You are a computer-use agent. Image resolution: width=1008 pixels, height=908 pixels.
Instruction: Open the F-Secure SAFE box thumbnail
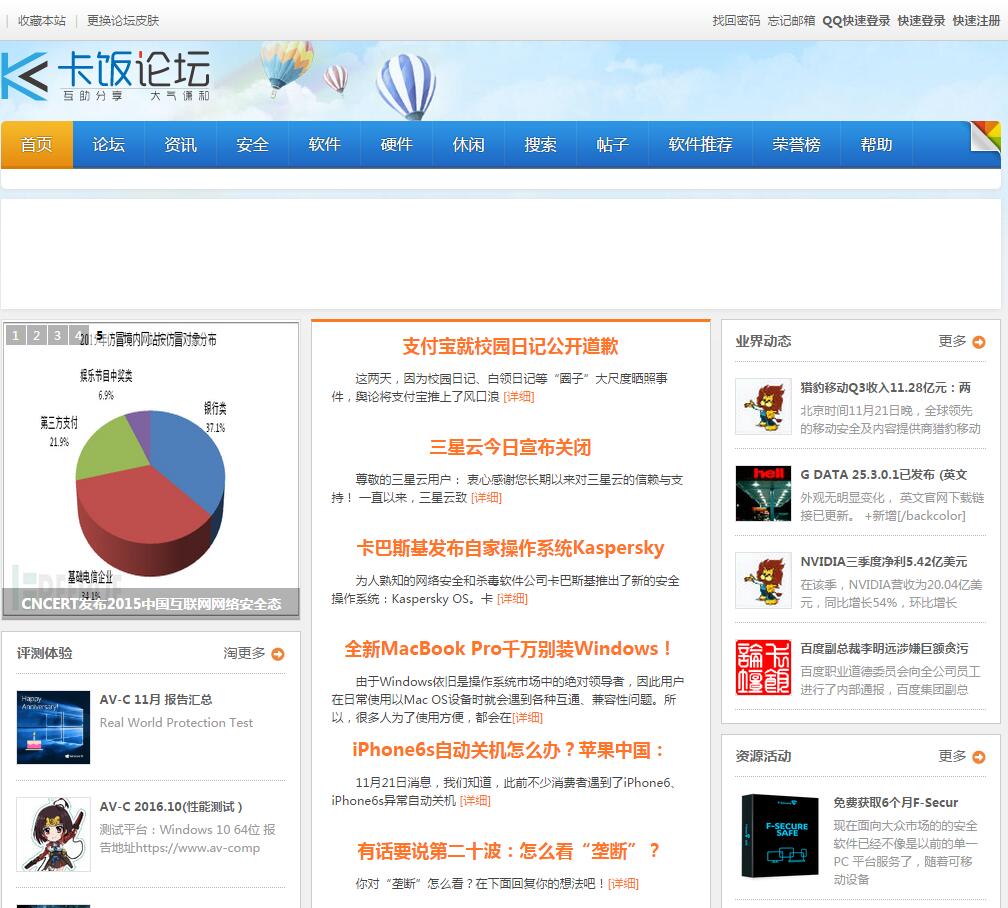779,835
